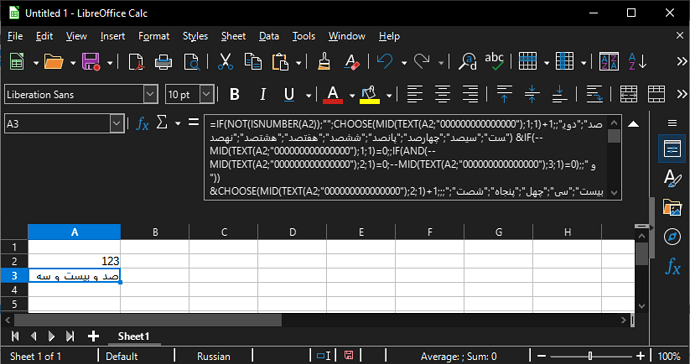Expand the Liberation Sans font name dropdown
Image resolution: width=690 pixels, height=364 pixels.
point(150,94)
